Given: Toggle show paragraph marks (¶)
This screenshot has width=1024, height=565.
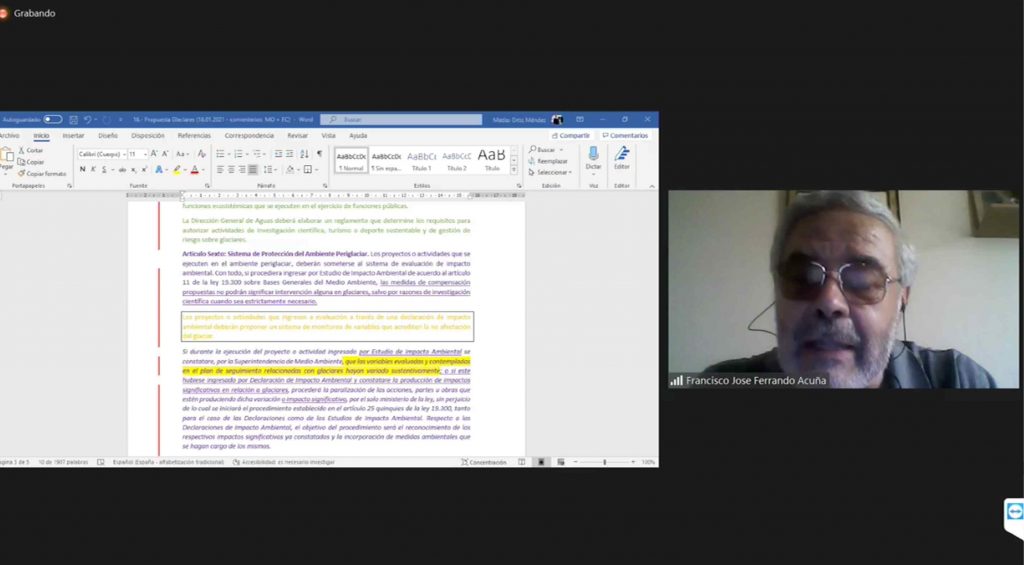Looking at the screenshot, I should click(319, 154).
